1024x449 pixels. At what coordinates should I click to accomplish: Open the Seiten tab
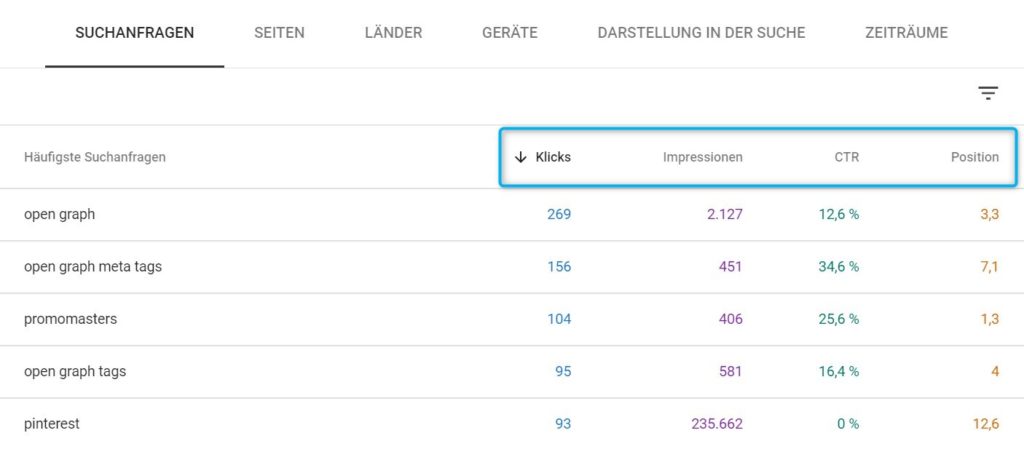279,33
